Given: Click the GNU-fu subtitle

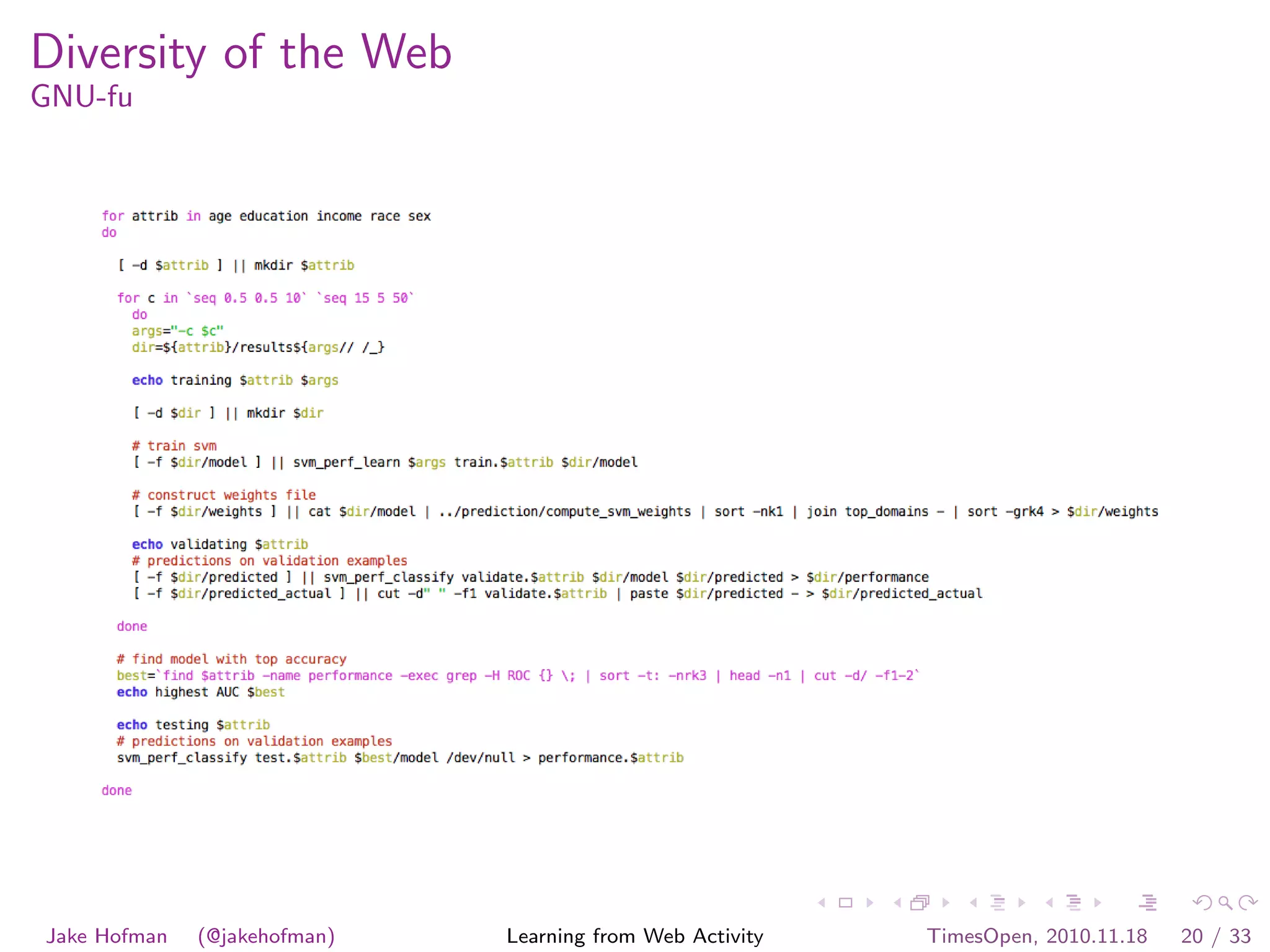Looking at the screenshot, I should pos(82,97).
